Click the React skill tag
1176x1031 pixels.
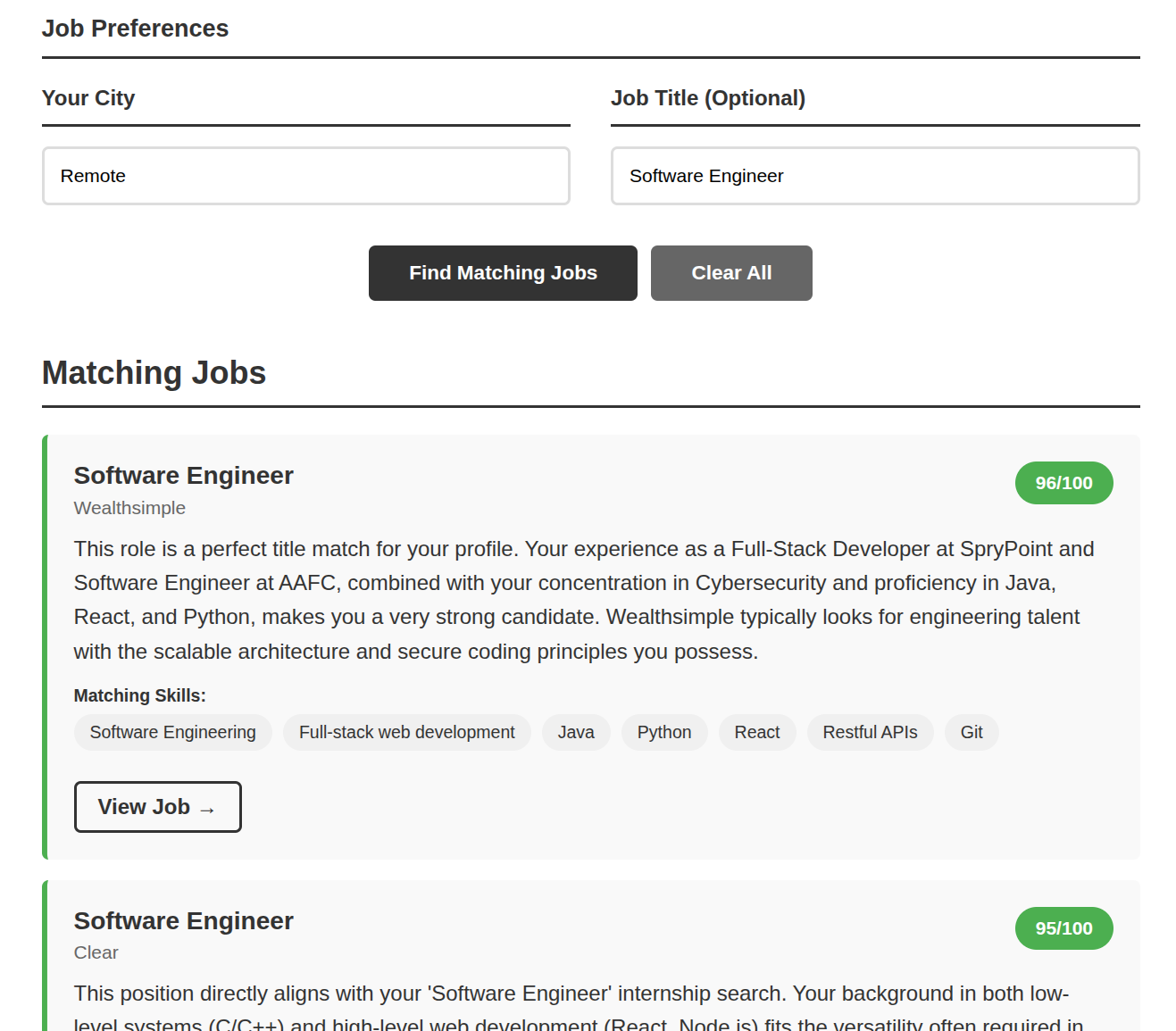coord(756,732)
